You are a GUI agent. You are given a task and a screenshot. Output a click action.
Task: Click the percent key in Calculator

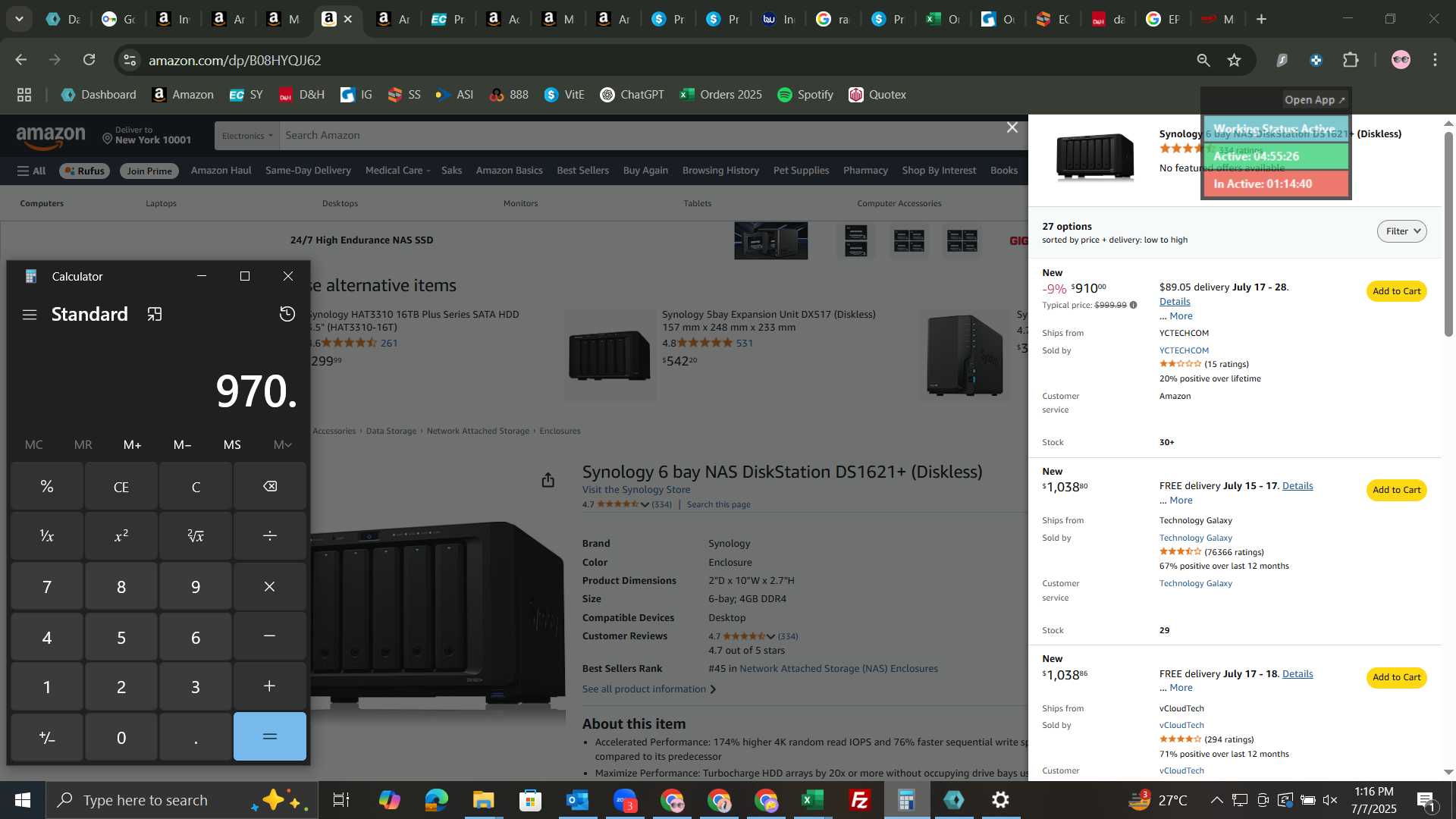(x=47, y=487)
